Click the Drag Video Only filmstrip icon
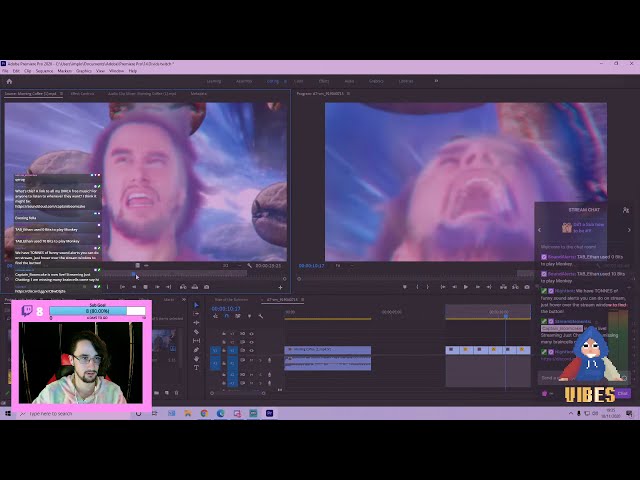Screen dimensions: 640x480 pyautogui.click(x=138, y=265)
